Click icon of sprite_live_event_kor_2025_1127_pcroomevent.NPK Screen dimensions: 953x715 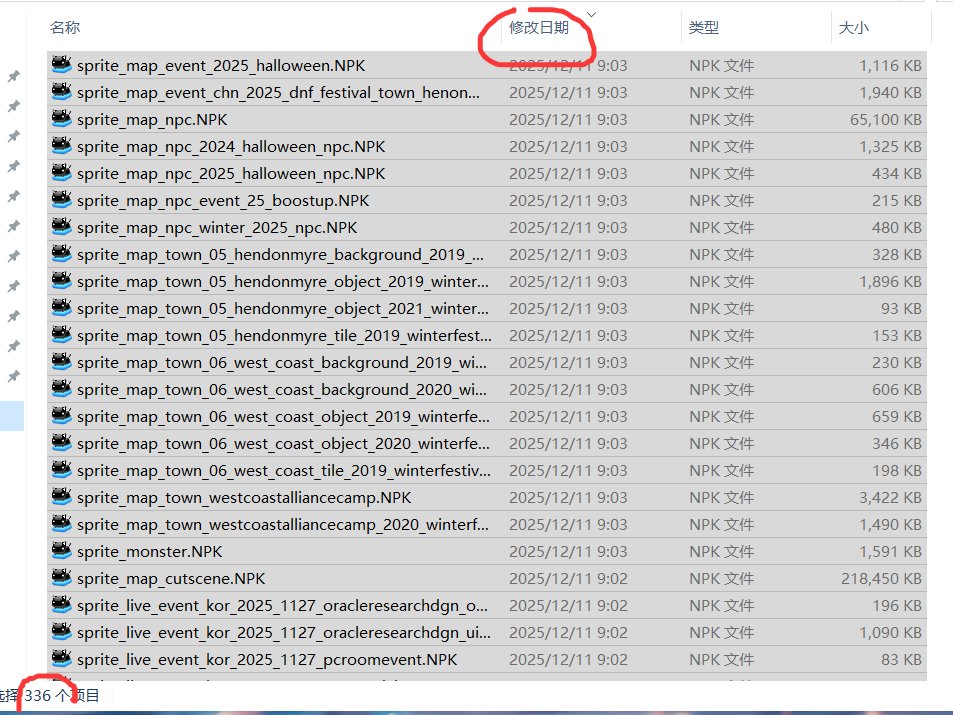pyautogui.click(x=61, y=659)
